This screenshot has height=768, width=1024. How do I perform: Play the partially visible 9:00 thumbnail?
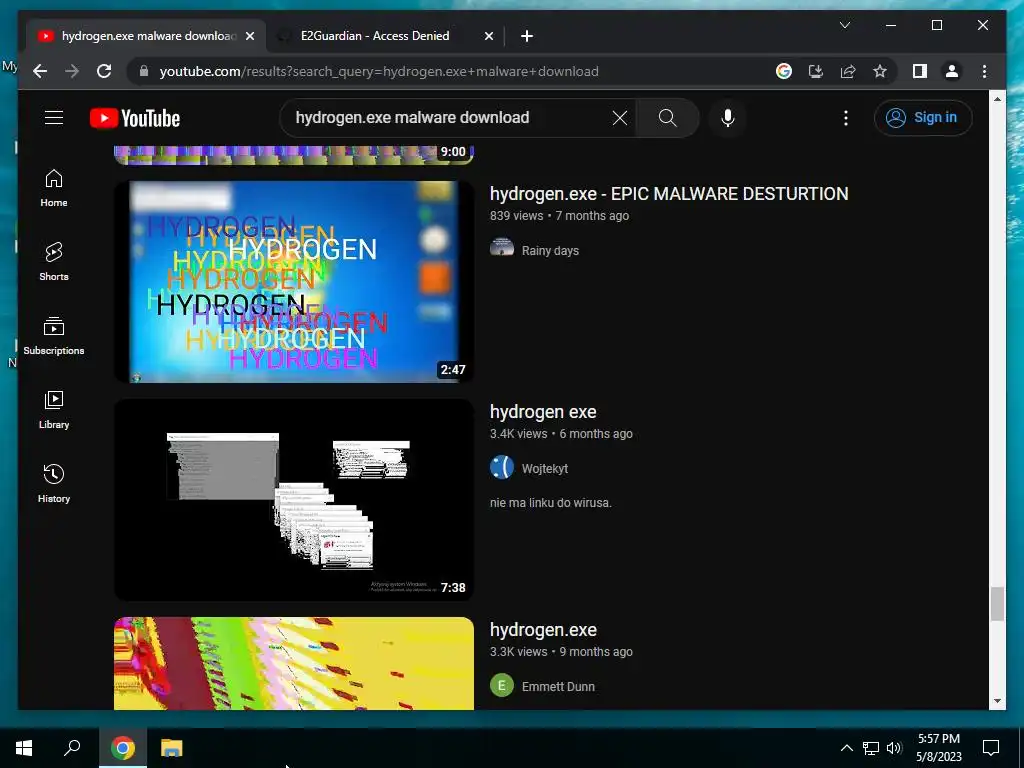[294, 155]
